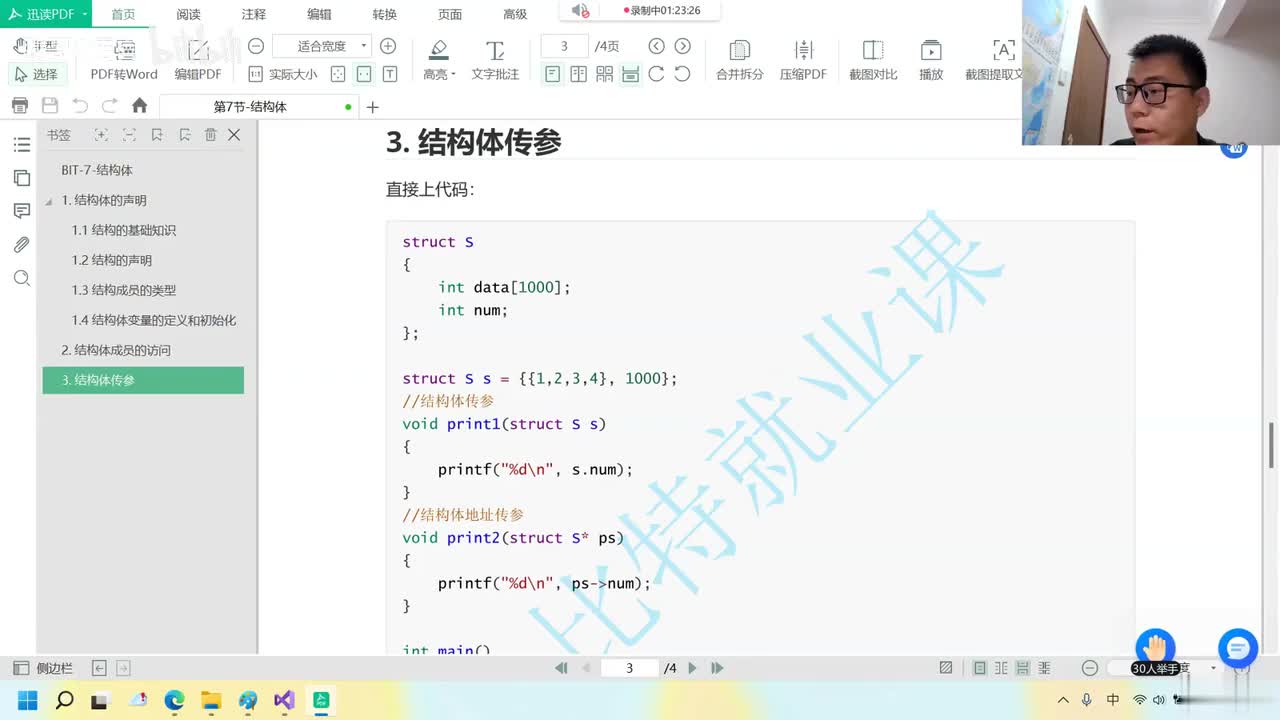Image resolution: width=1280 pixels, height=720 pixels.
Task: Show attachments paperclip sidebar panel
Action: point(21,245)
